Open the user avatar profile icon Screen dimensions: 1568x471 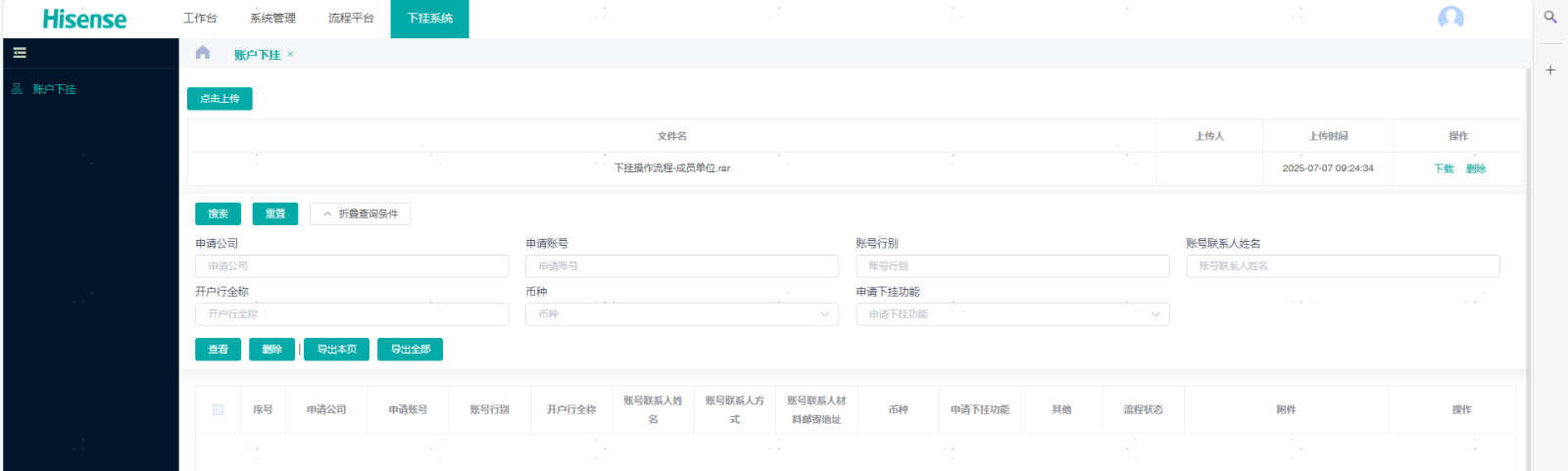click(x=1450, y=18)
